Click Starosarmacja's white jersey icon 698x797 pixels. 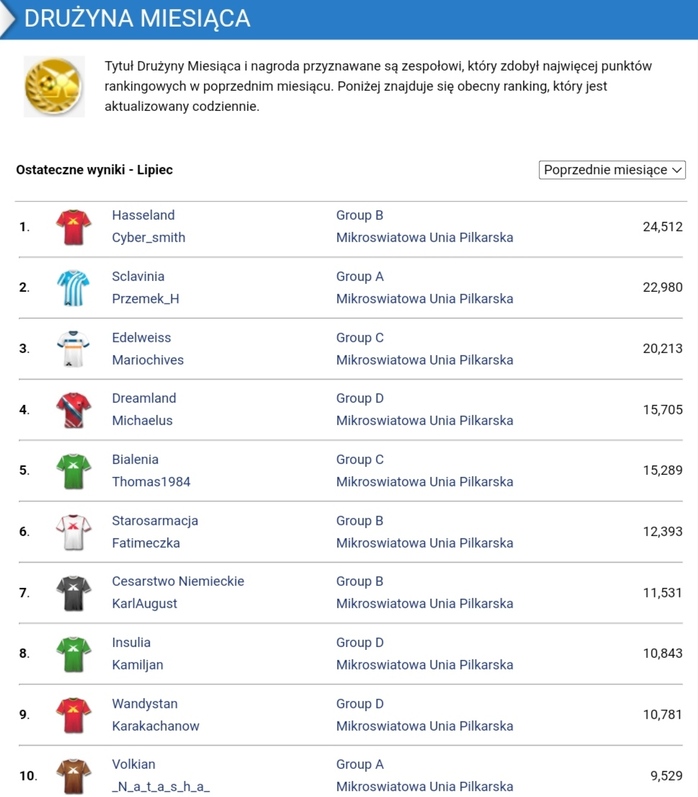[x=73, y=532]
